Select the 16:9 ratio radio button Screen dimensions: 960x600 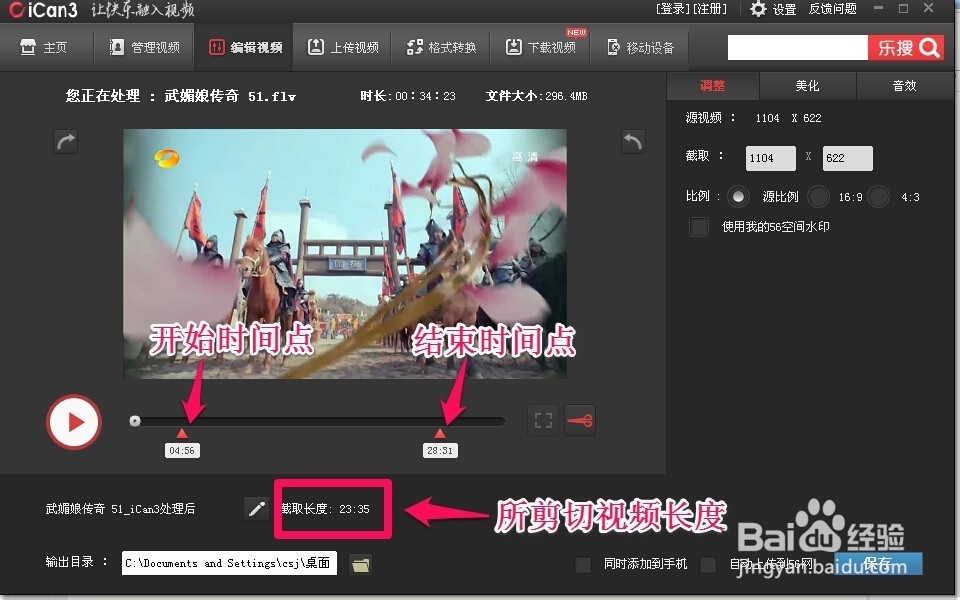tap(819, 197)
